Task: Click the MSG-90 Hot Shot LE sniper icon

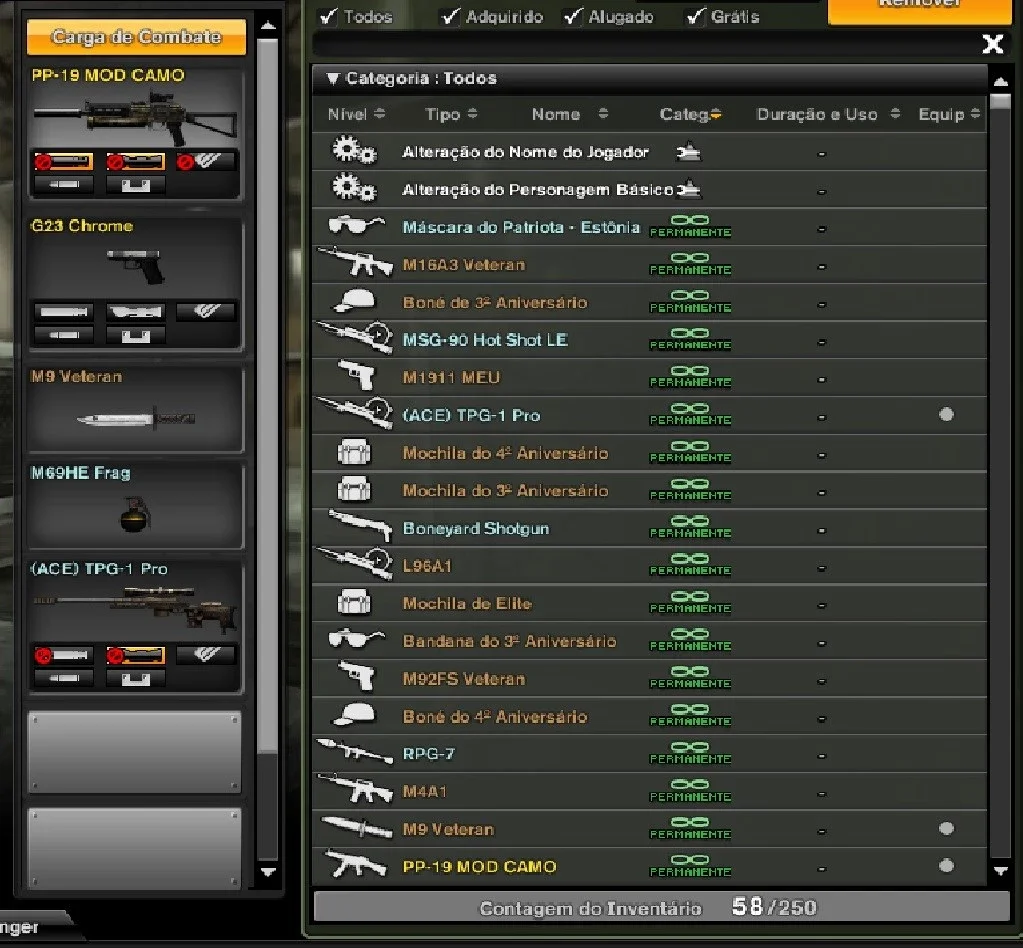Action: (355, 338)
